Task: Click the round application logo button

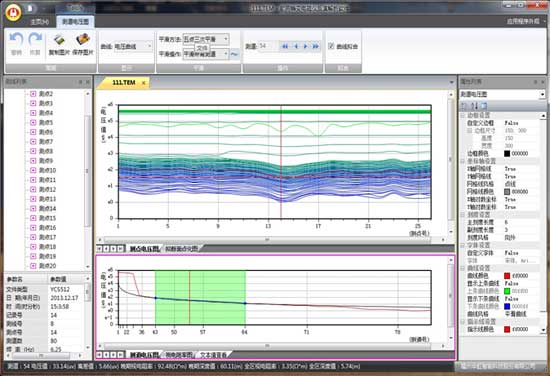Action: click(13, 12)
